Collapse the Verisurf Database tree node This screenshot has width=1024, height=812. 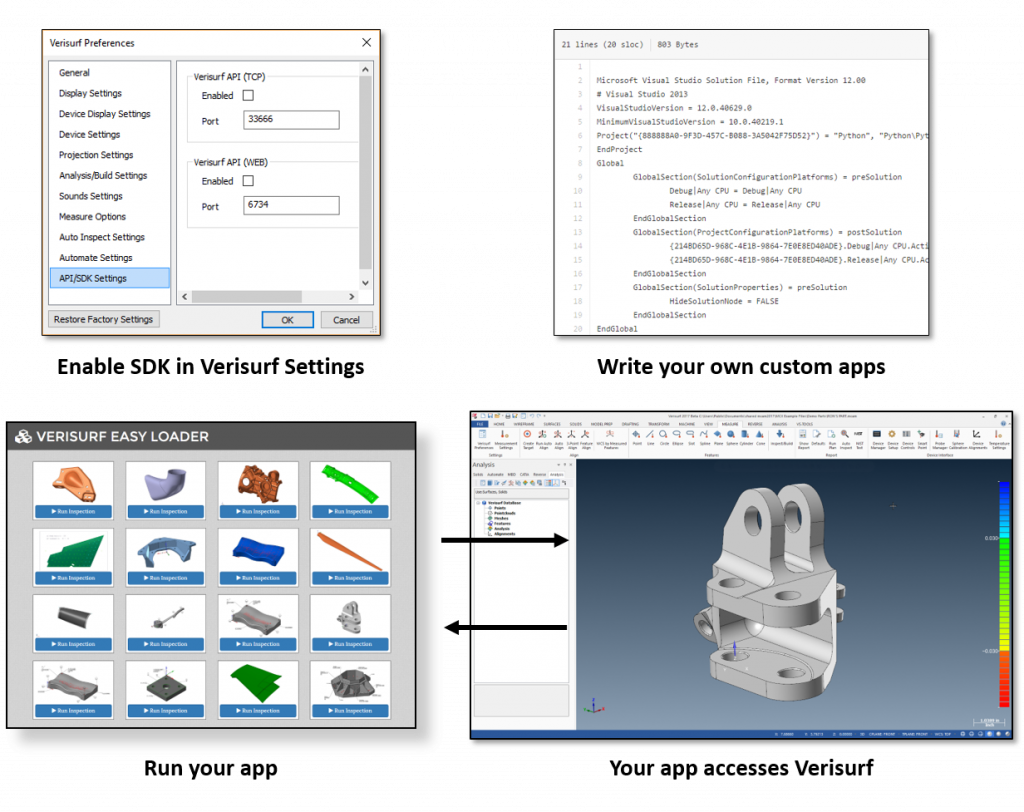click(478, 502)
